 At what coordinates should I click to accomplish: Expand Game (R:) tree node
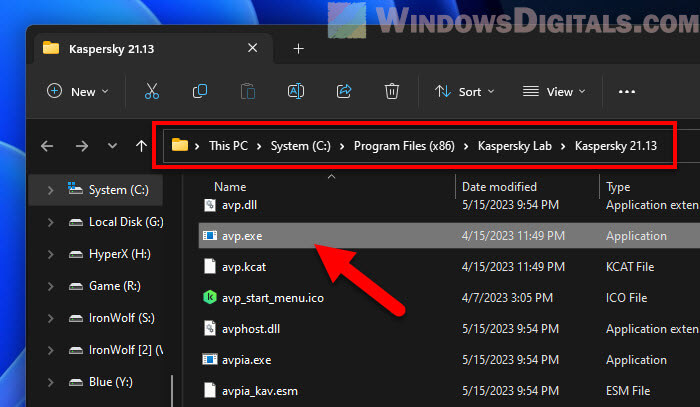[x=50, y=287]
